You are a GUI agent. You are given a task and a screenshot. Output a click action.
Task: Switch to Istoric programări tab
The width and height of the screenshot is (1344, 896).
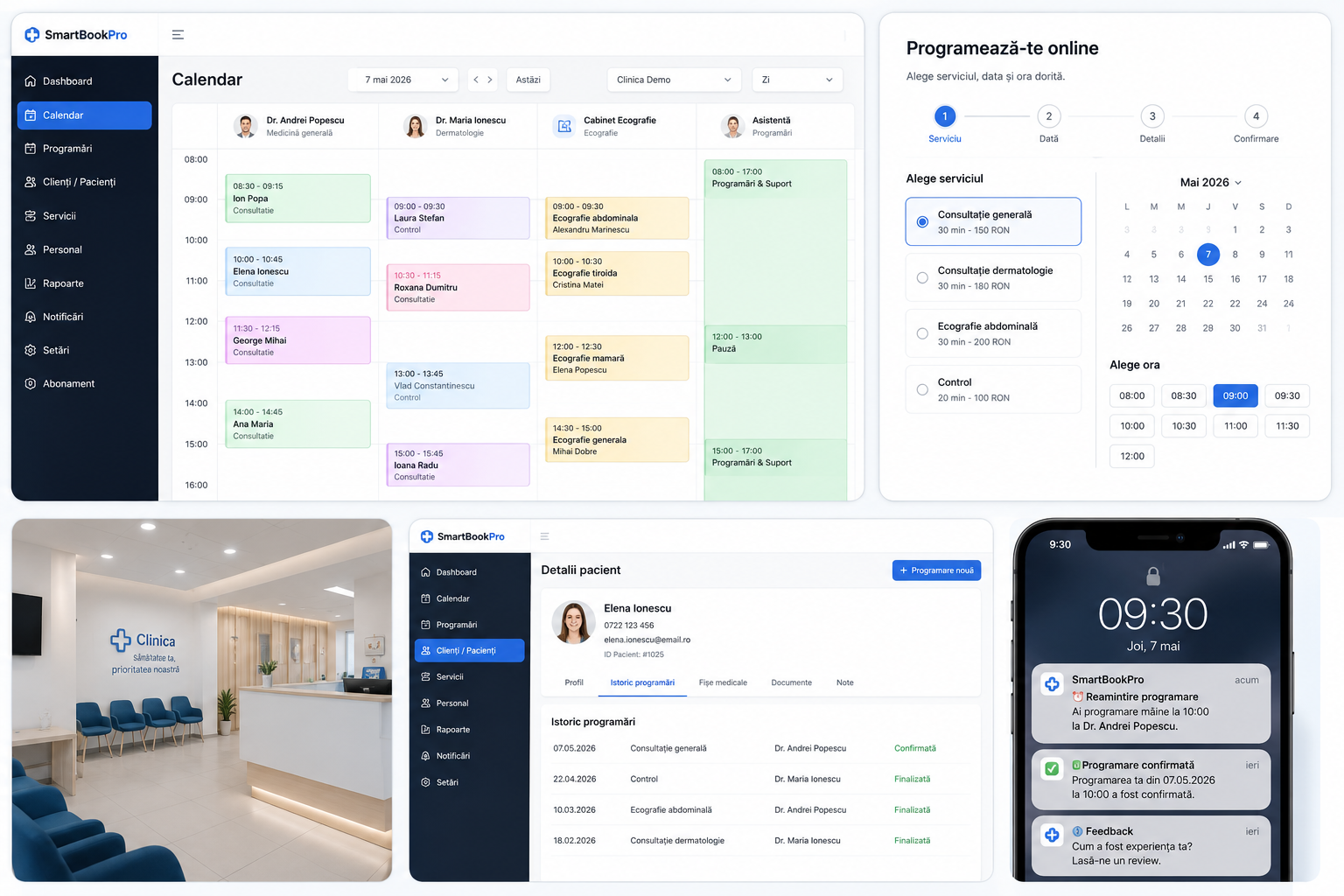click(x=642, y=682)
